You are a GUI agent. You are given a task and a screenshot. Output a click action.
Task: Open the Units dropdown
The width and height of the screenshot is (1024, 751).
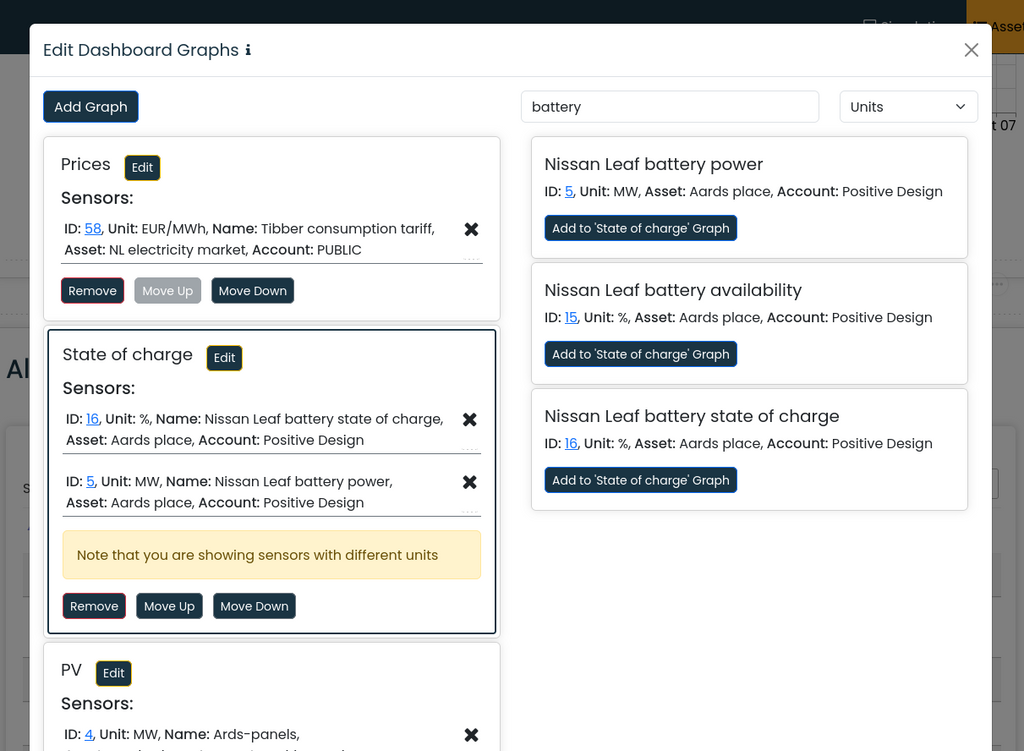[x=908, y=106]
